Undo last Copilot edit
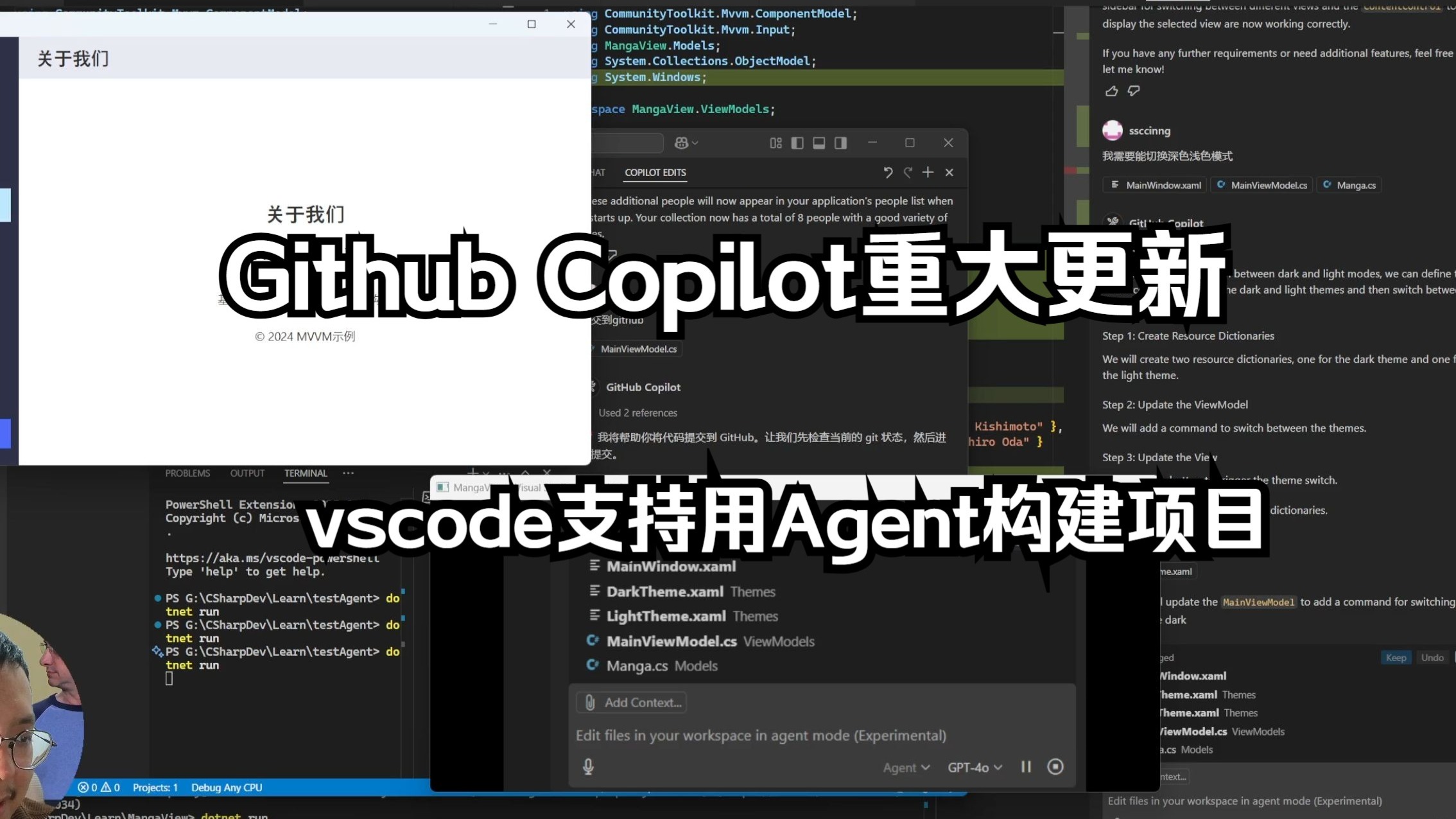Image resolution: width=1456 pixels, height=819 pixels. tap(888, 172)
